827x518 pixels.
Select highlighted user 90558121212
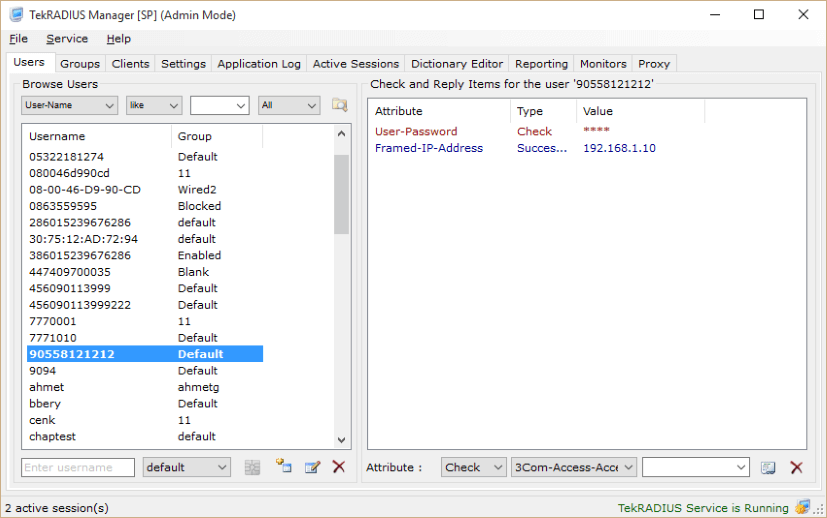click(x=145, y=354)
